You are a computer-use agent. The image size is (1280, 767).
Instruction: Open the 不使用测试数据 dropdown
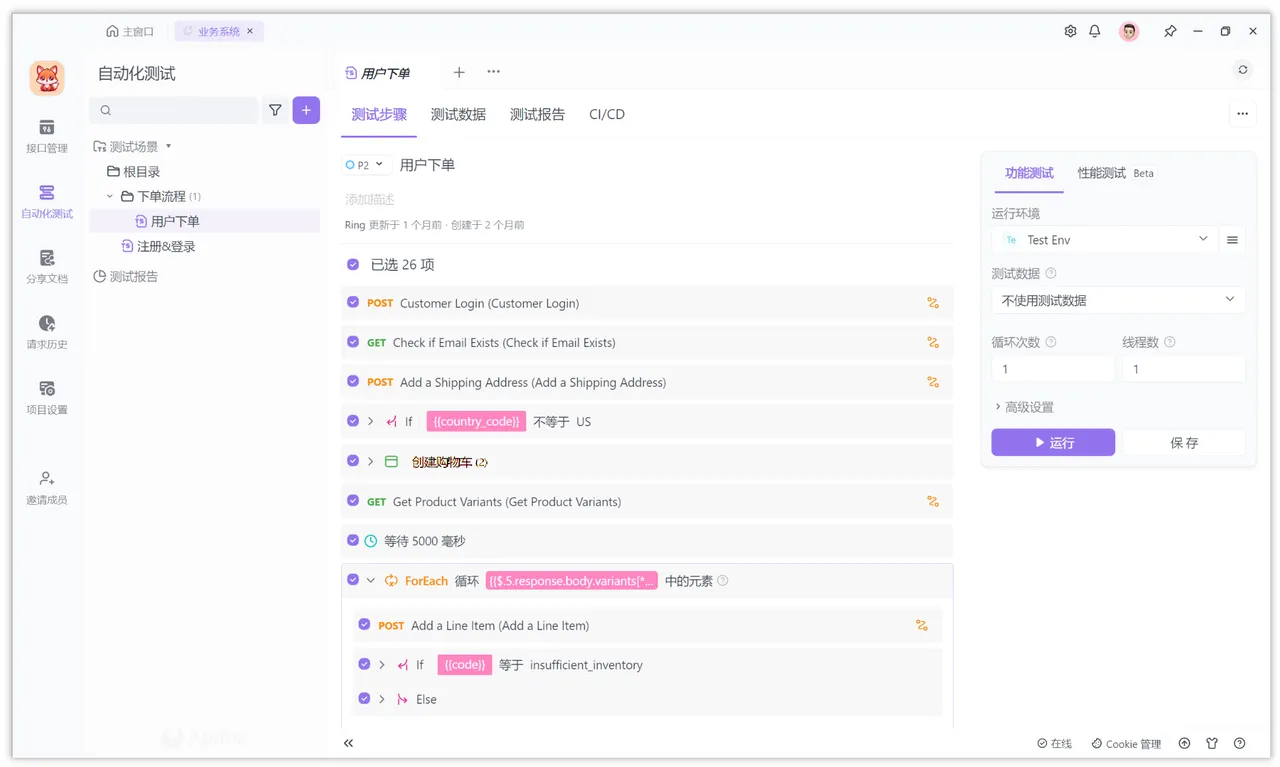pyautogui.click(x=1118, y=300)
